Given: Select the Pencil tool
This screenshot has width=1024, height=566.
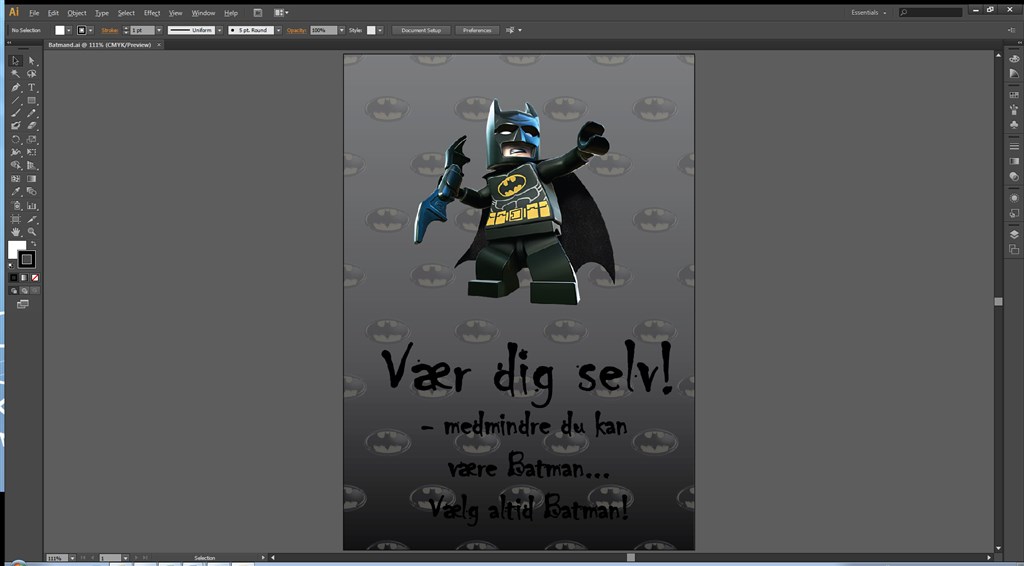Looking at the screenshot, I should (x=31, y=113).
